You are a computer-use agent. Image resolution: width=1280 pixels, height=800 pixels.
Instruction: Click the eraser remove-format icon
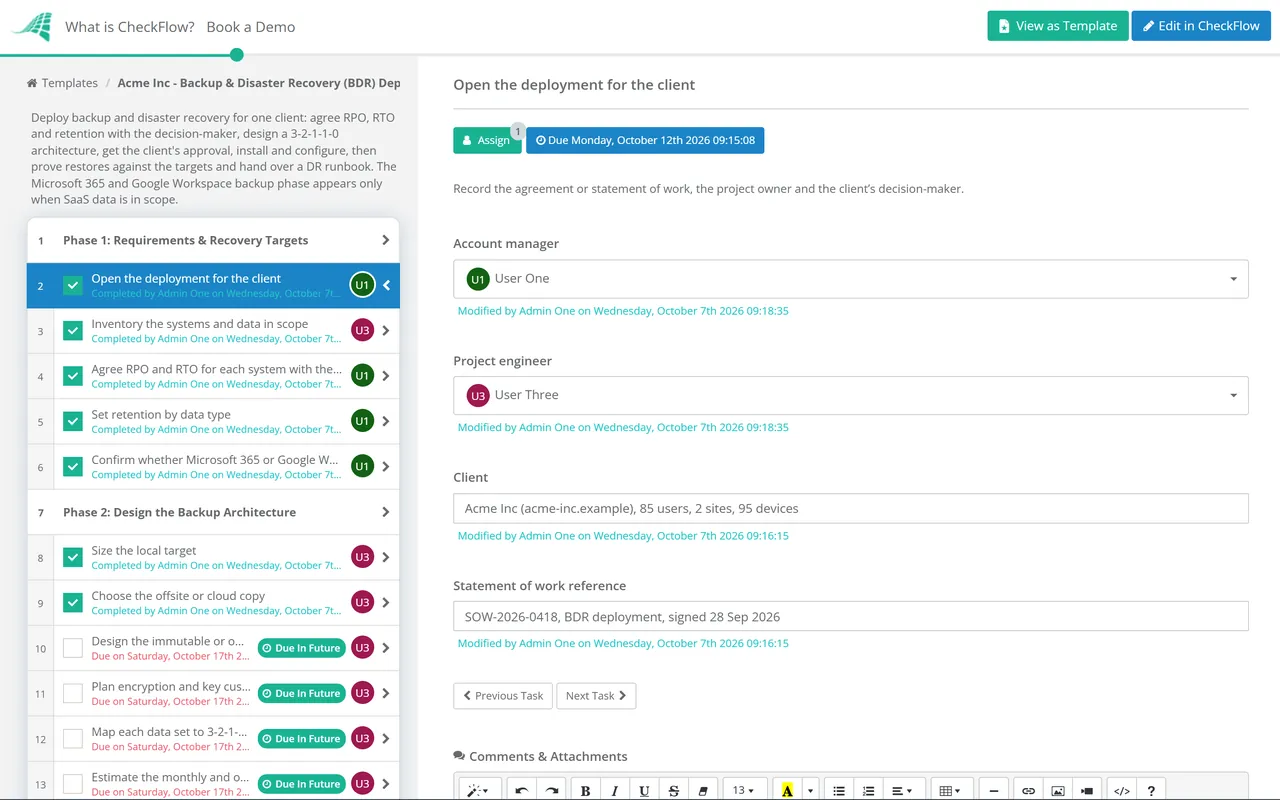pos(702,790)
